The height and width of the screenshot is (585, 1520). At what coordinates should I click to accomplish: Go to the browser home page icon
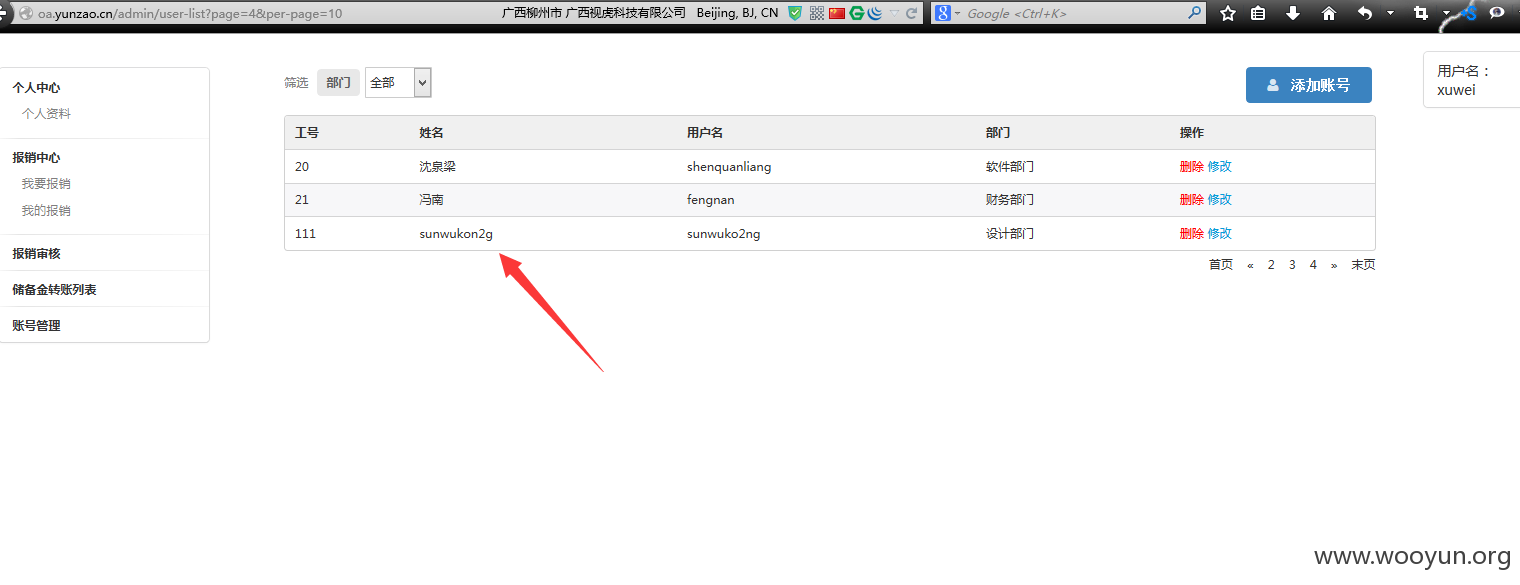(1329, 13)
